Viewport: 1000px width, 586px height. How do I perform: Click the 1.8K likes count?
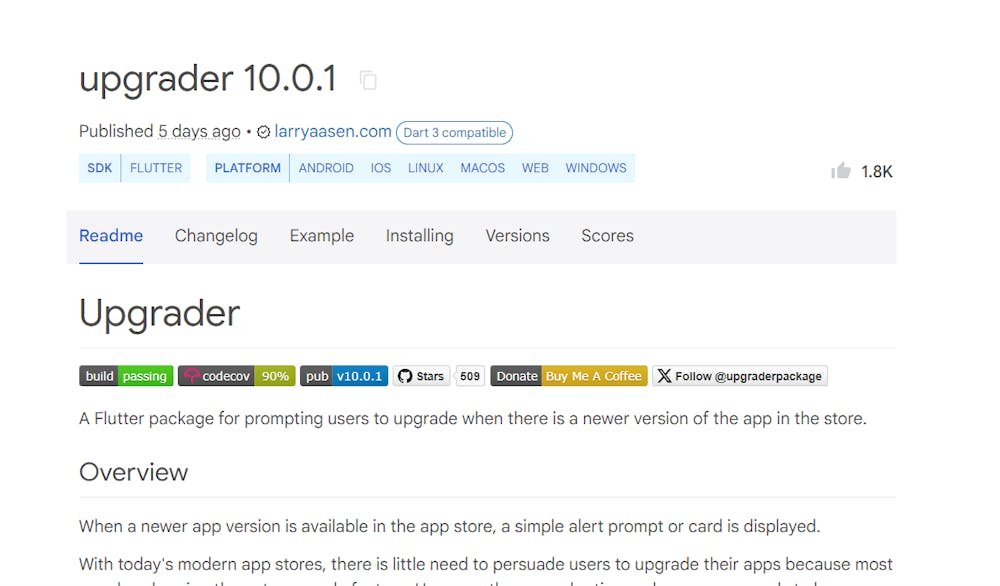coord(877,172)
